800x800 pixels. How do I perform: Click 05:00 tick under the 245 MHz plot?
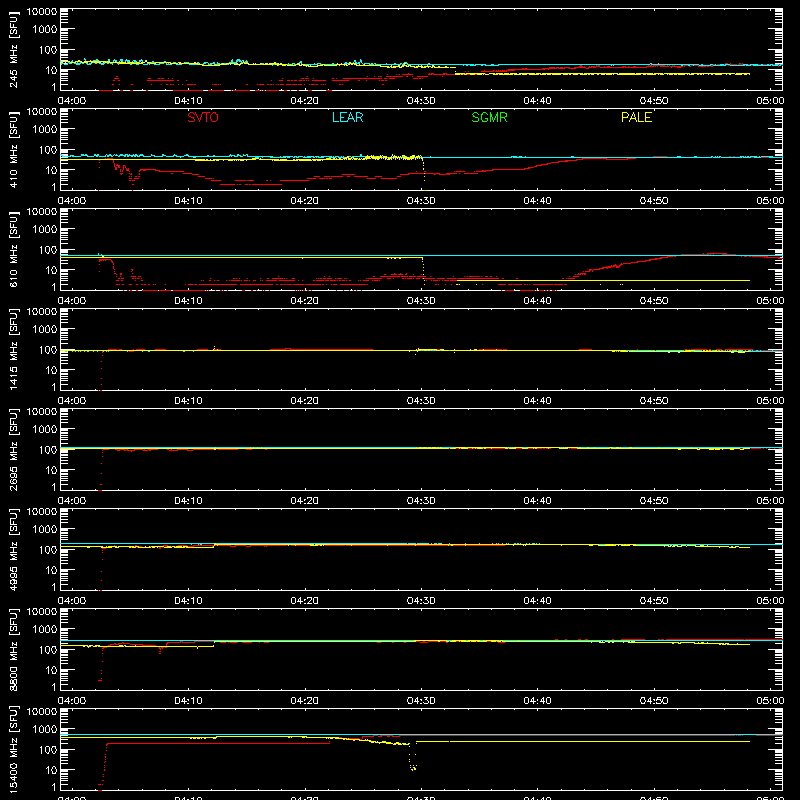(770, 101)
